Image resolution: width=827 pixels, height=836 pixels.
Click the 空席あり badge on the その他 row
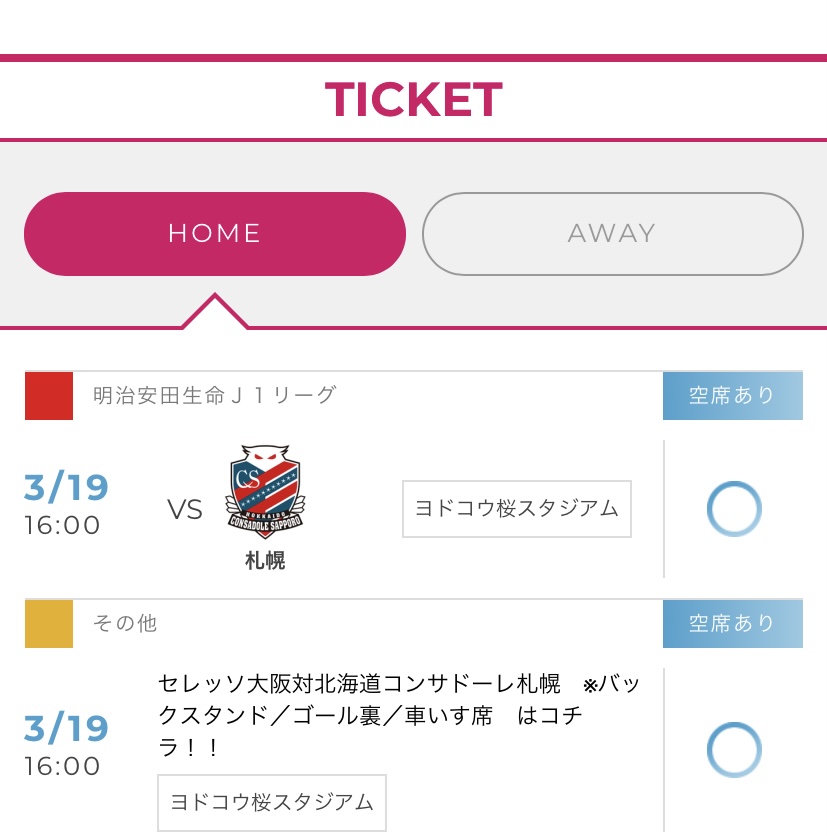(732, 624)
